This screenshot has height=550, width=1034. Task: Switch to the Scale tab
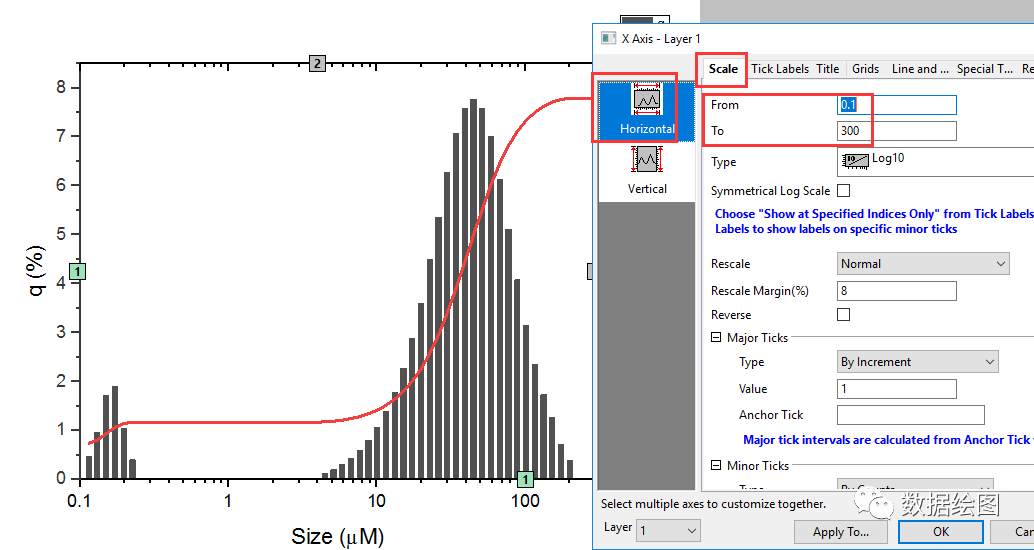point(723,69)
